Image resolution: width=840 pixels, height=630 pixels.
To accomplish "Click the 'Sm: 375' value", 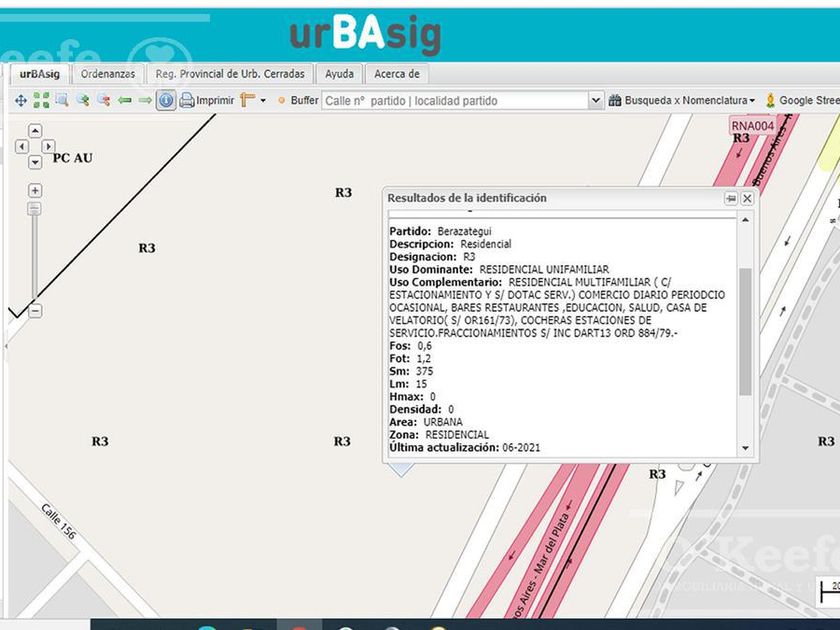I will [411, 371].
